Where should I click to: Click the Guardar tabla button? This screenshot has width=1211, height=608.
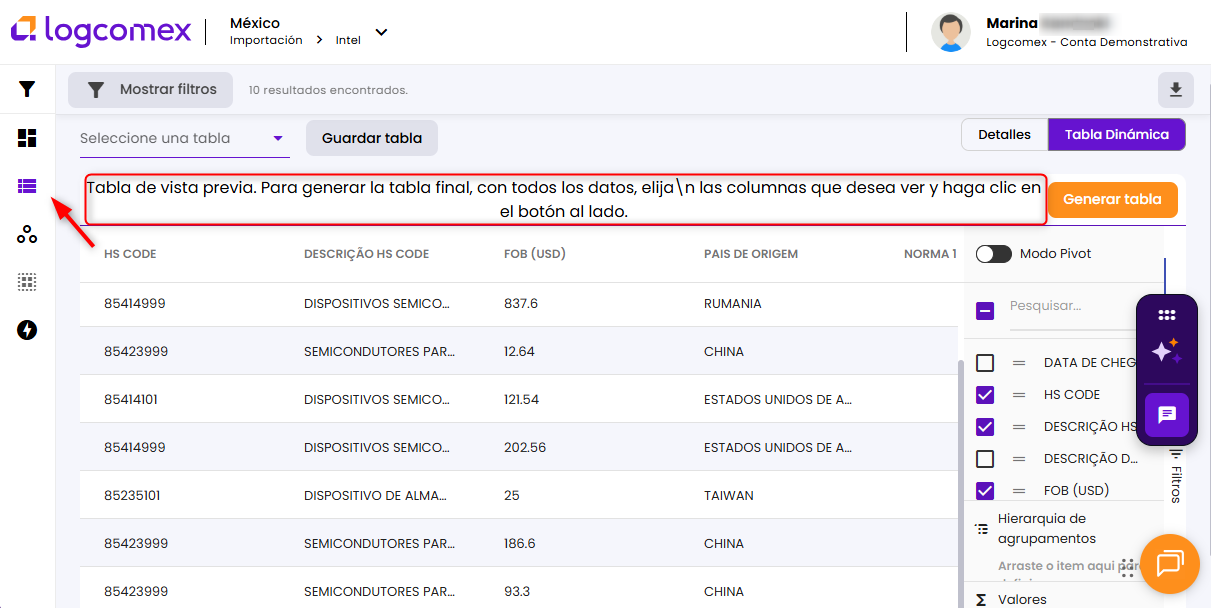point(372,139)
